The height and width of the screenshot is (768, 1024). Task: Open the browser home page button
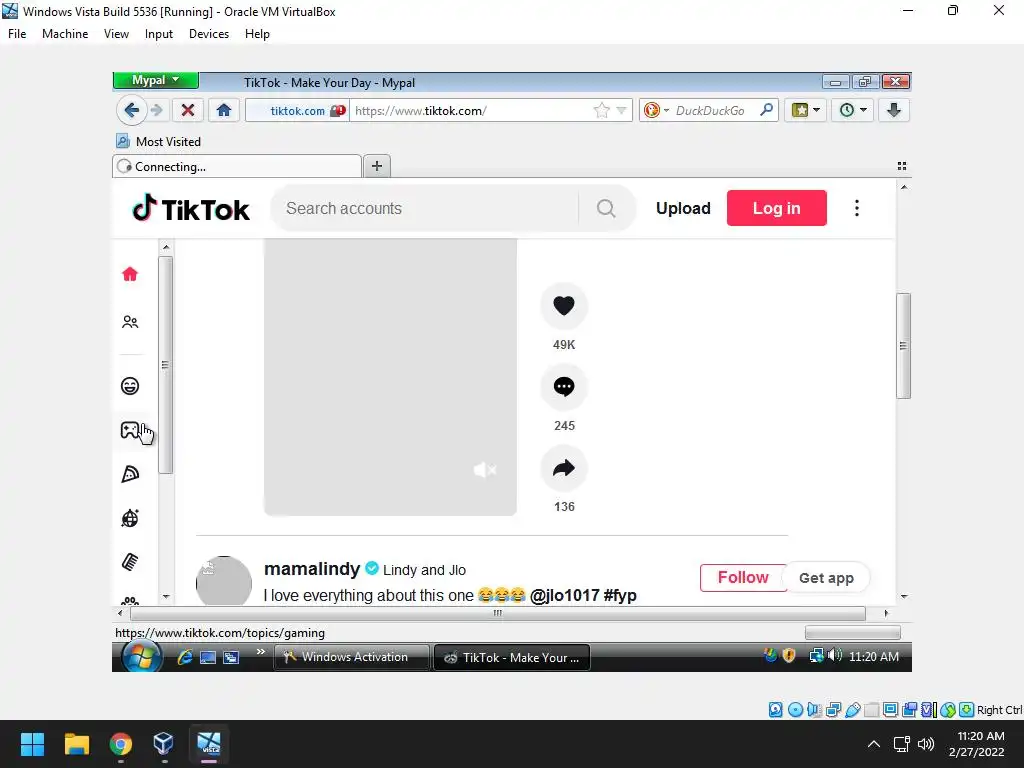224,110
